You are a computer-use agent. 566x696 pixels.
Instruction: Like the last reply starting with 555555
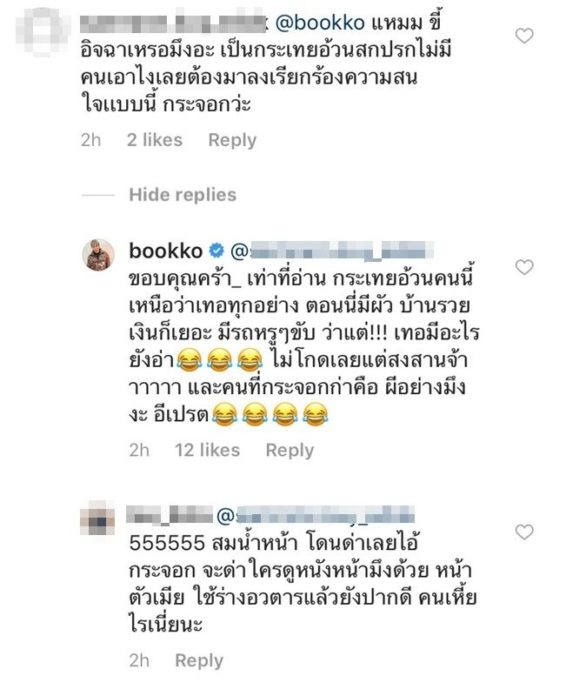click(524, 532)
